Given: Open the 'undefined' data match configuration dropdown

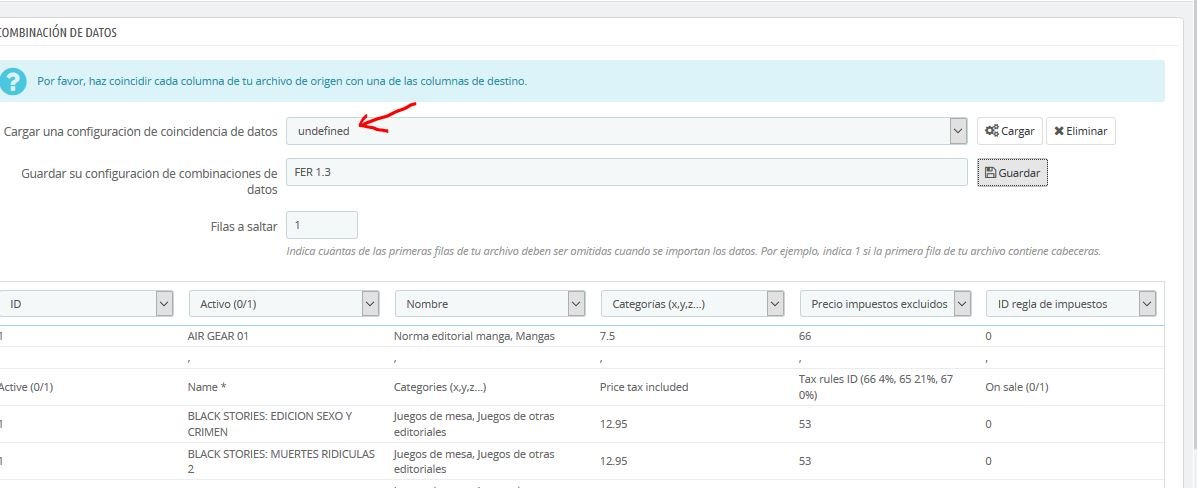Looking at the screenshot, I should [627, 131].
